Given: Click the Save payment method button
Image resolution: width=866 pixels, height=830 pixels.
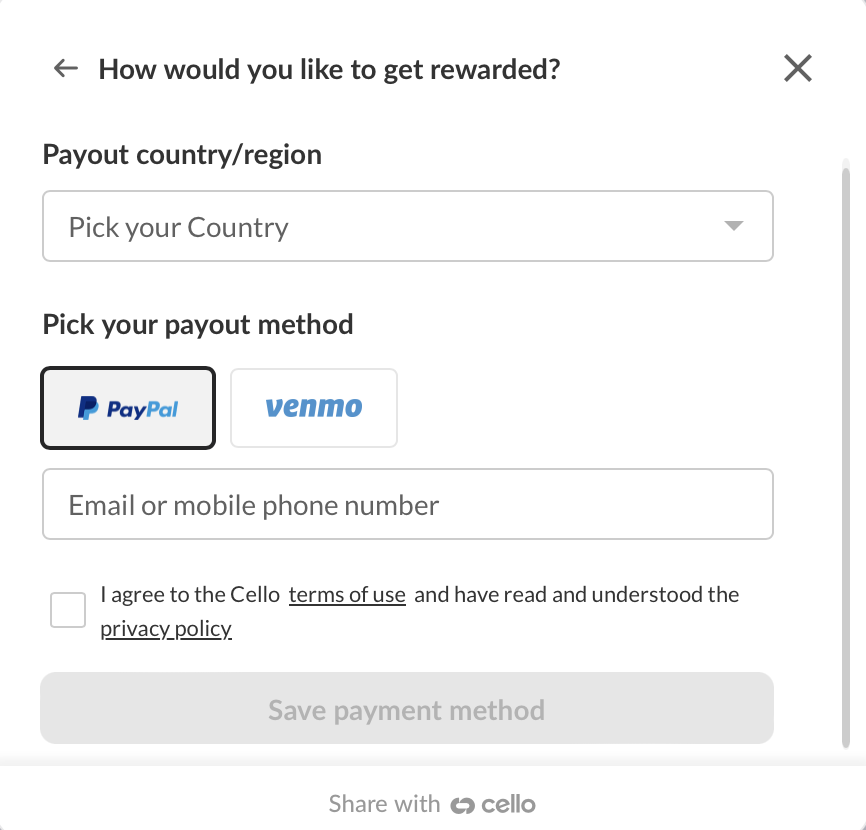Looking at the screenshot, I should pyautogui.click(x=407, y=708).
